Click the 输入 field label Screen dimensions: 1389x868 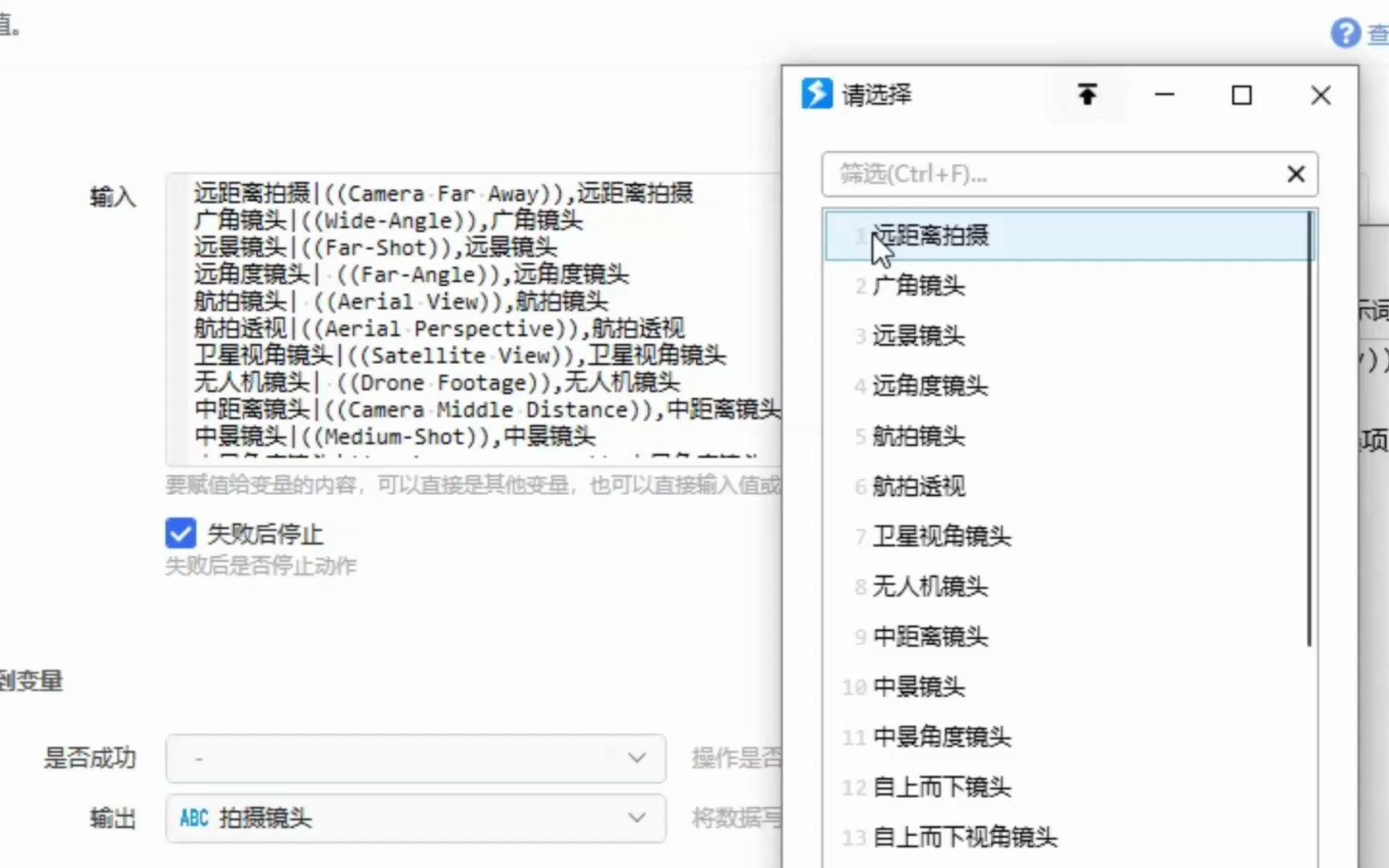click(x=113, y=196)
